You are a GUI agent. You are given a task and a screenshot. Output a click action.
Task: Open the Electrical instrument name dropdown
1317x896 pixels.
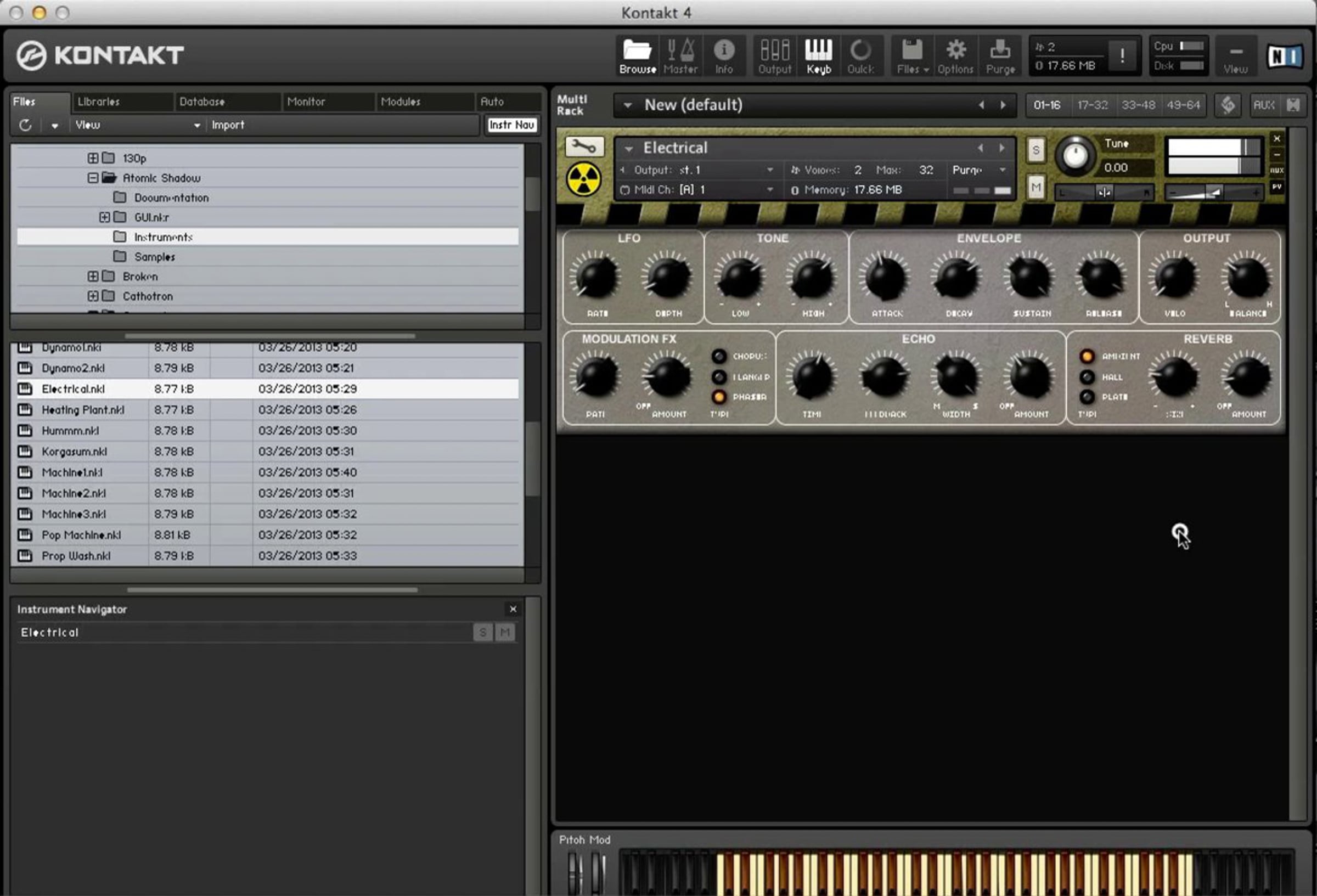tap(628, 149)
